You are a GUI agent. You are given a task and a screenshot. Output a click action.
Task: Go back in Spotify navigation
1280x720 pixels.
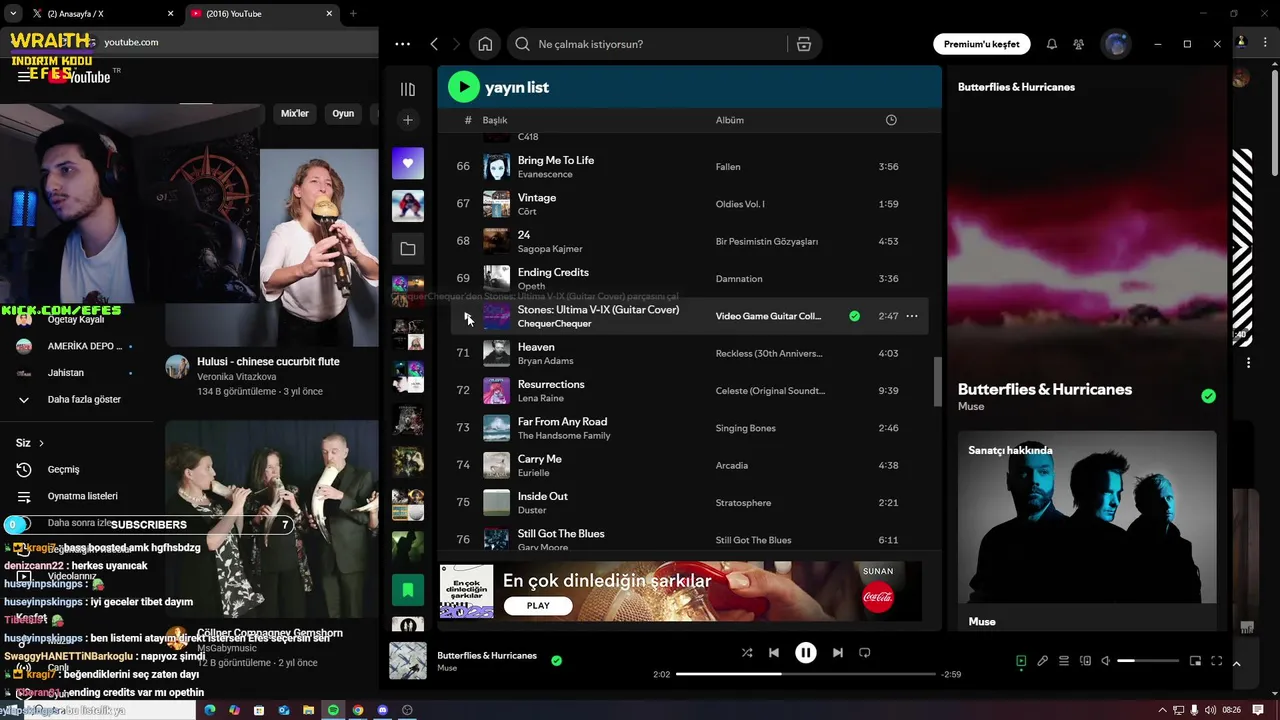(x=434, y=44)
